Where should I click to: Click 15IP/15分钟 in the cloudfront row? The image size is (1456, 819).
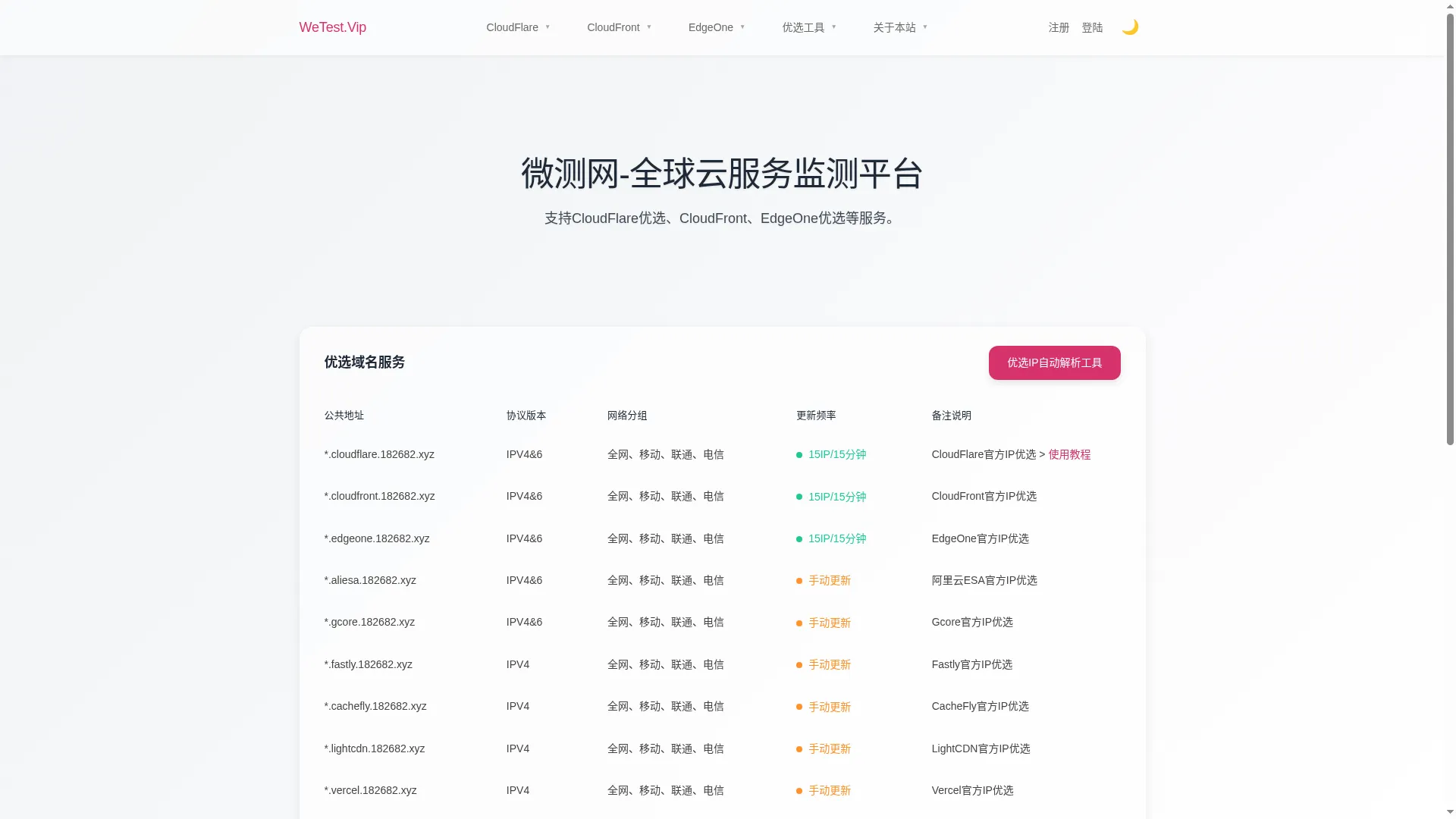click(x=837, y=497)
